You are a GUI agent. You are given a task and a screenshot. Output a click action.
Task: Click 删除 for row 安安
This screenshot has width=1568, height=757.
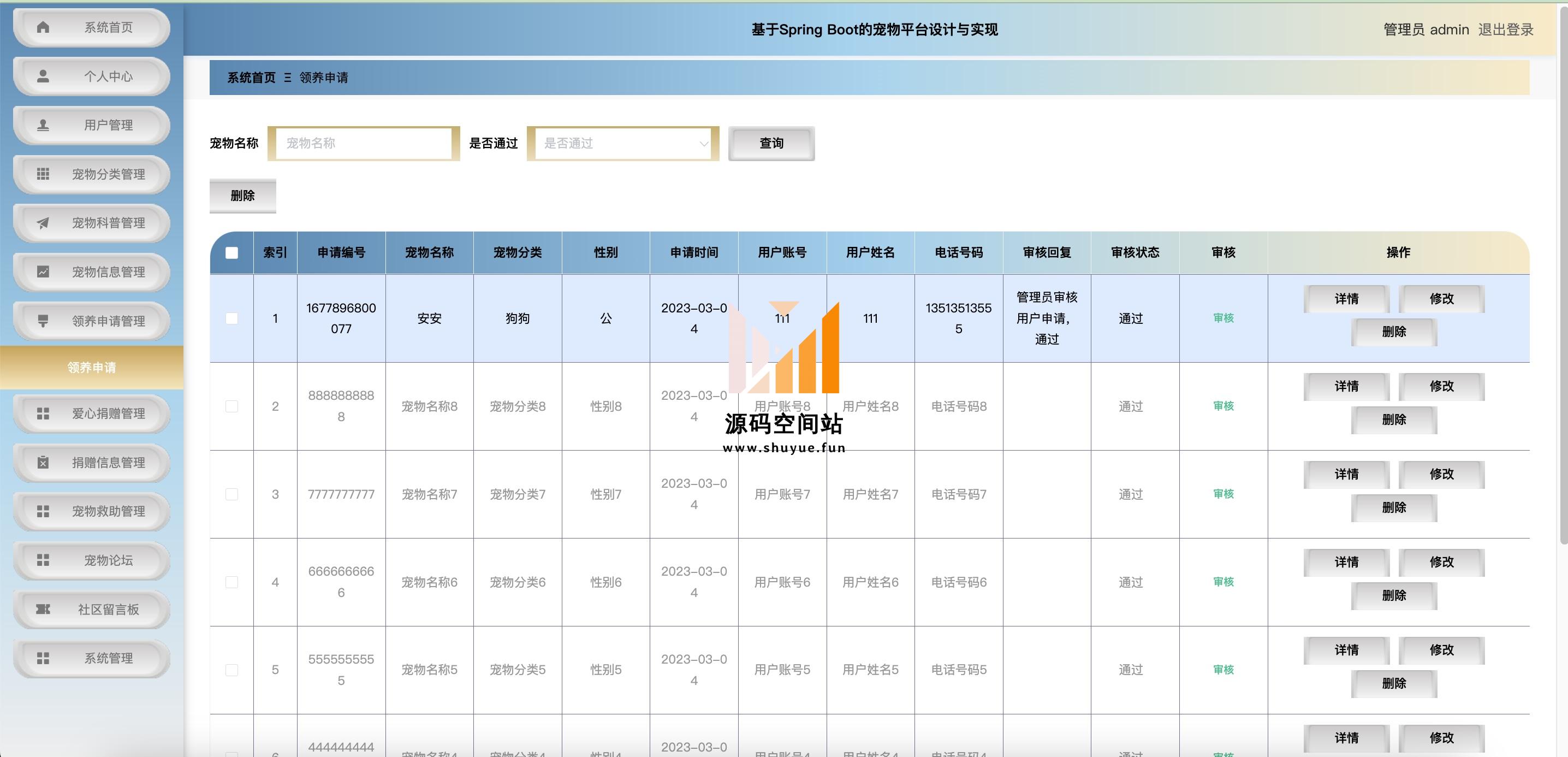coord(1394,332)
